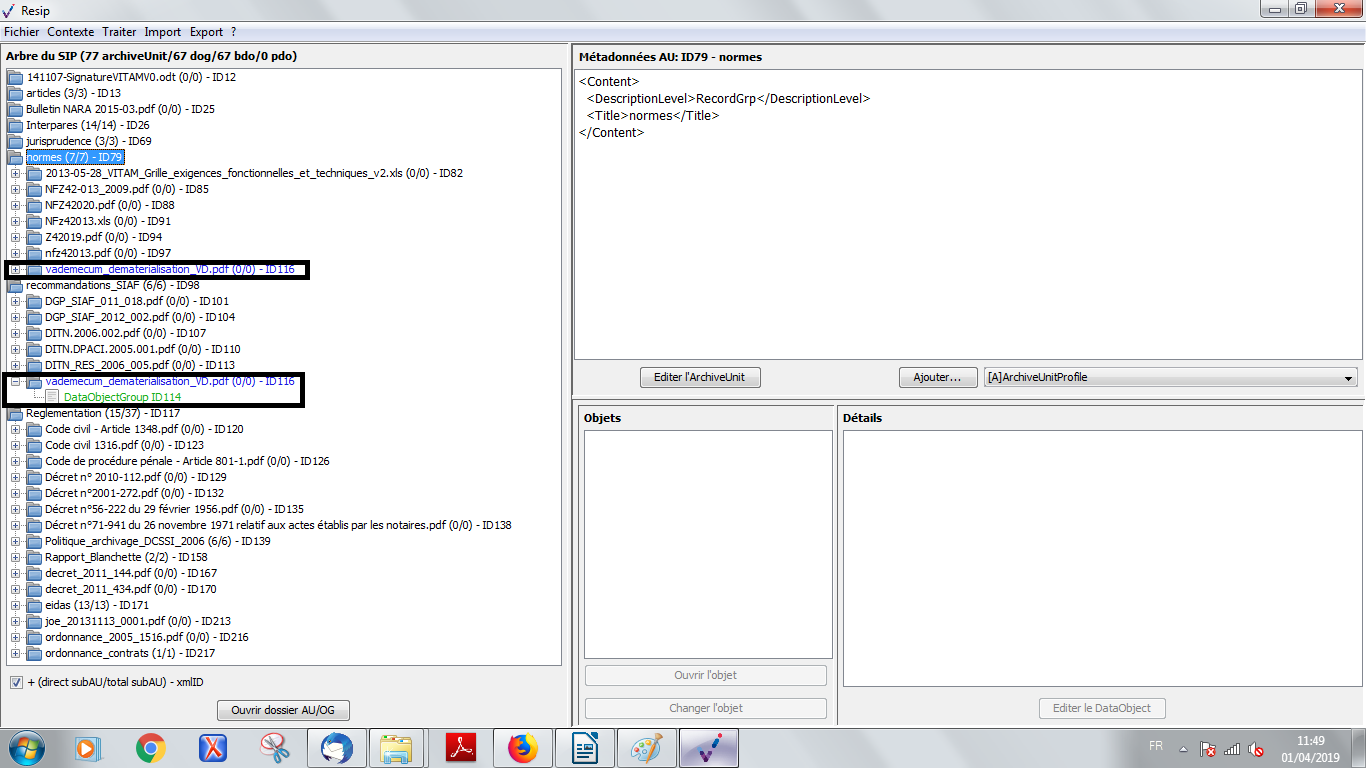Launch Firefox from the taskbar
Viewport: 1366px width, 768px height.
click(522, 747)
